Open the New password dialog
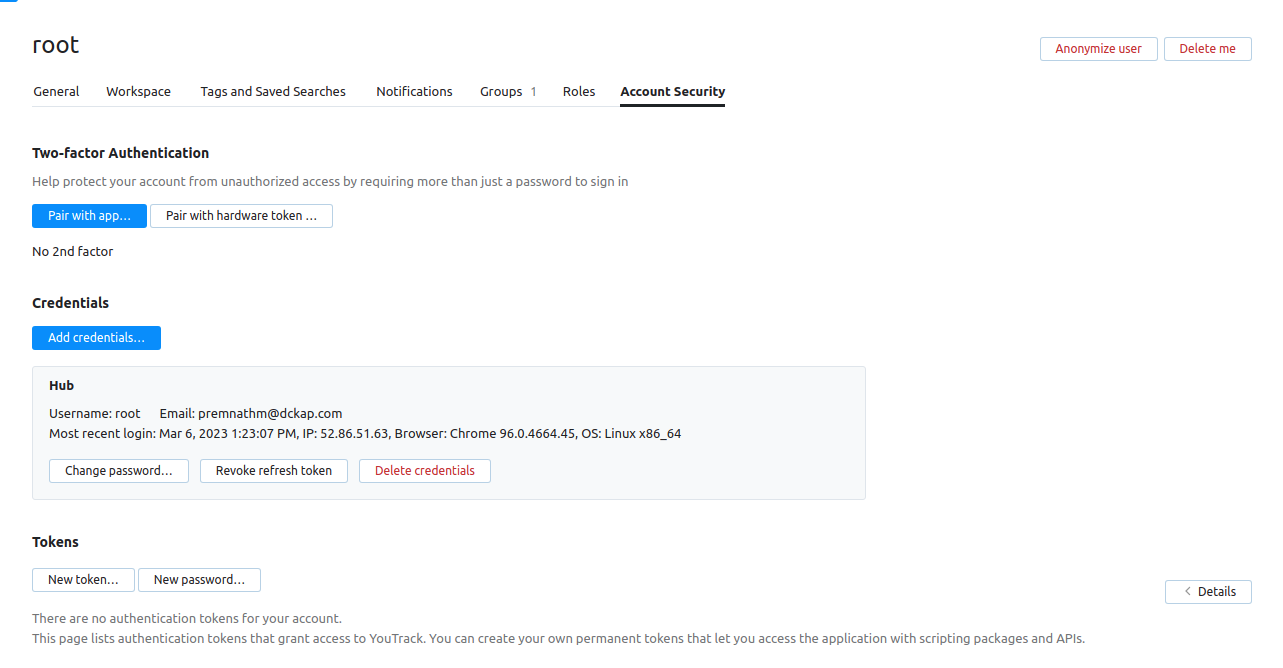This screenshot has width=1283, height=668. 199,579
